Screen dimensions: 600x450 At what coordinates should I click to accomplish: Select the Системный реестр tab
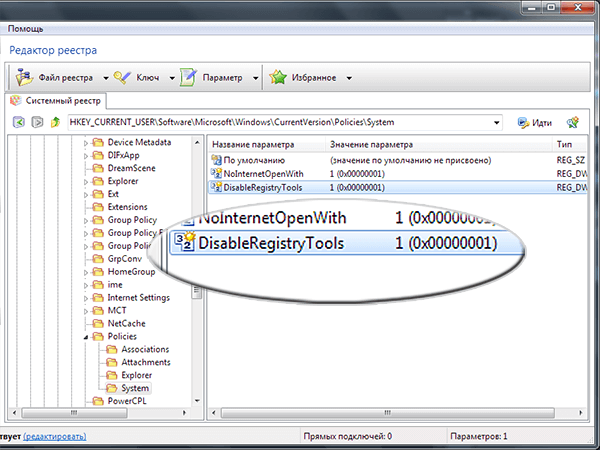click(56, 101)
